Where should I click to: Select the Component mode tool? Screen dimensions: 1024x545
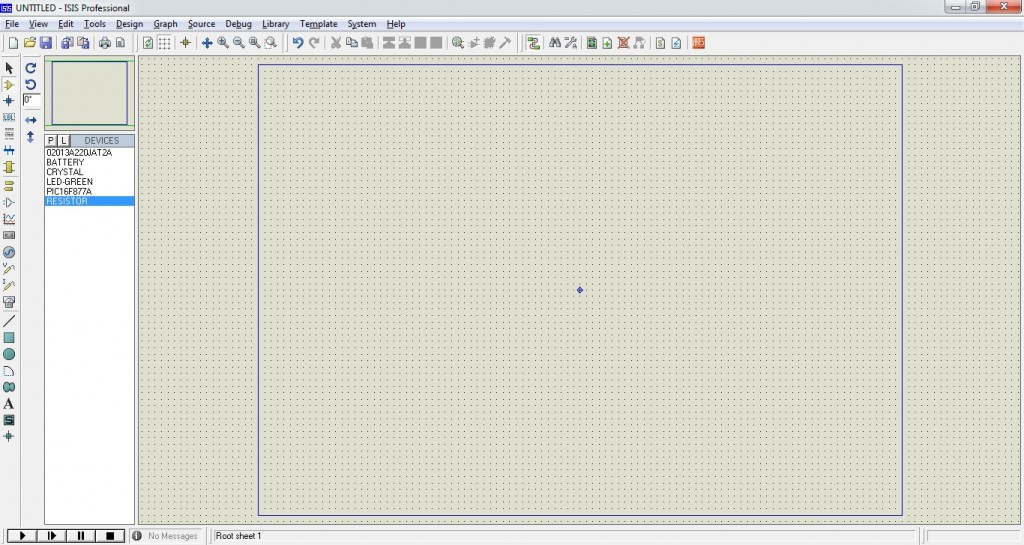[x=9, y=85]
